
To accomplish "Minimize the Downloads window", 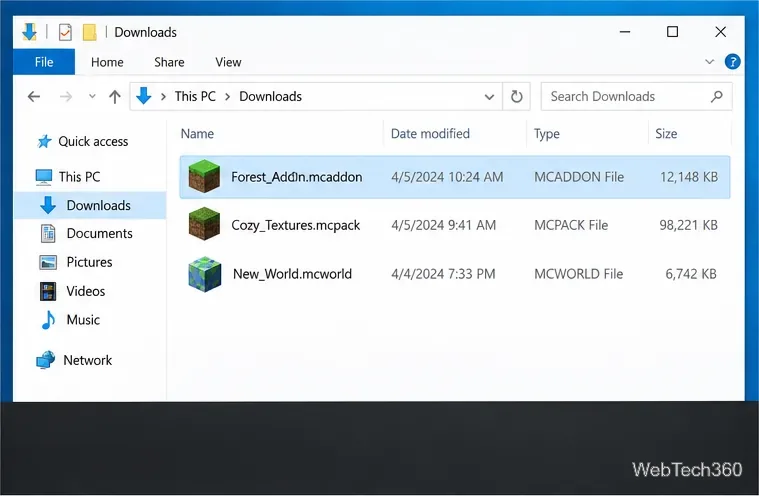I will coord(625,32).
